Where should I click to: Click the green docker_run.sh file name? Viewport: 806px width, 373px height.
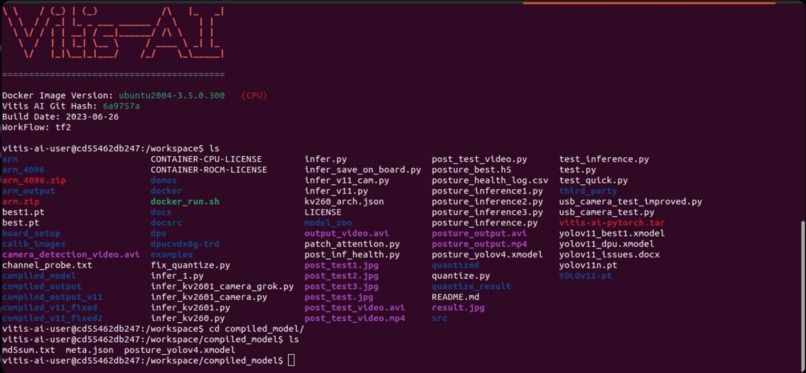click(x=185, y=201)
